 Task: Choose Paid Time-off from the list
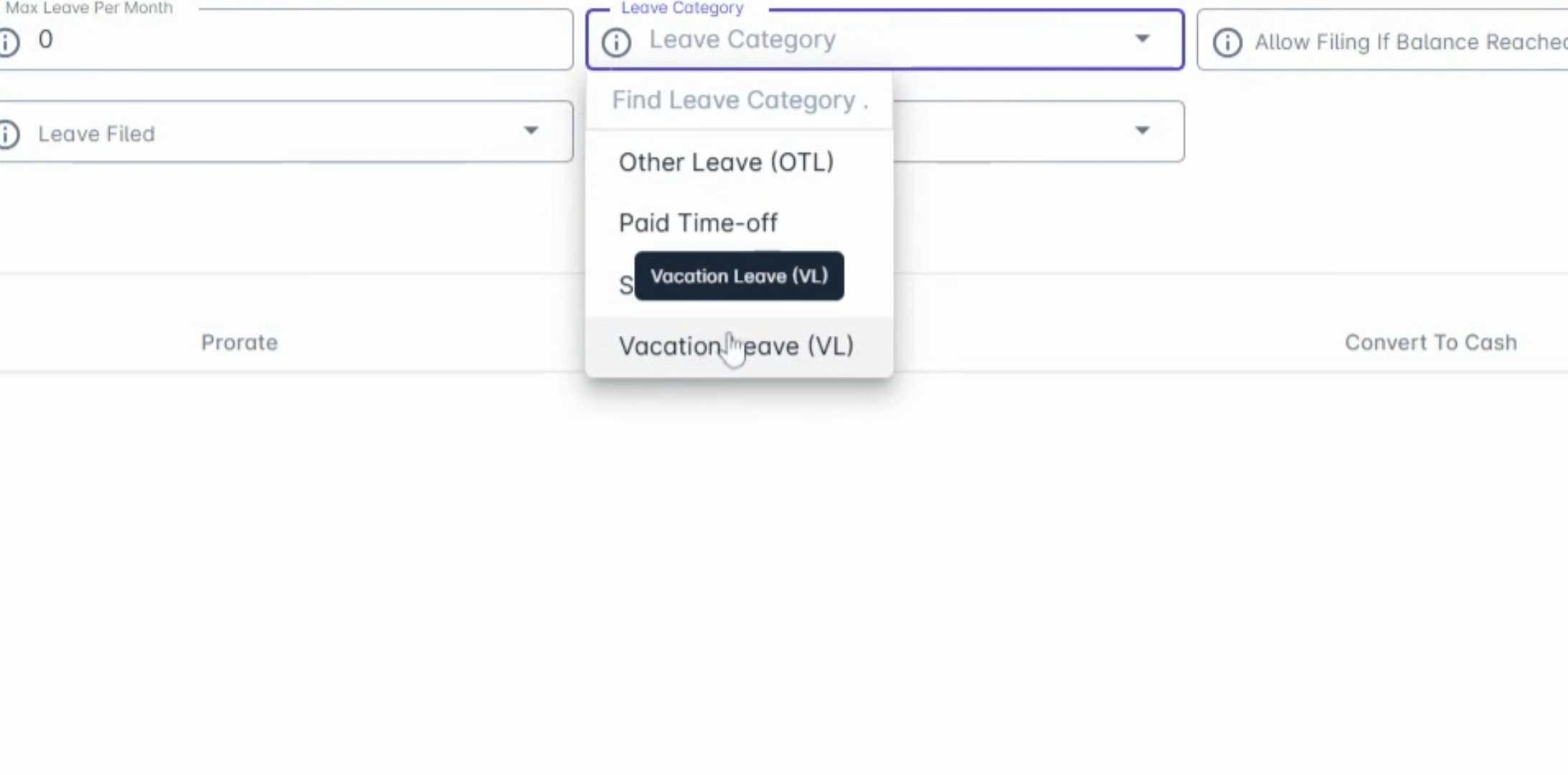698,223
